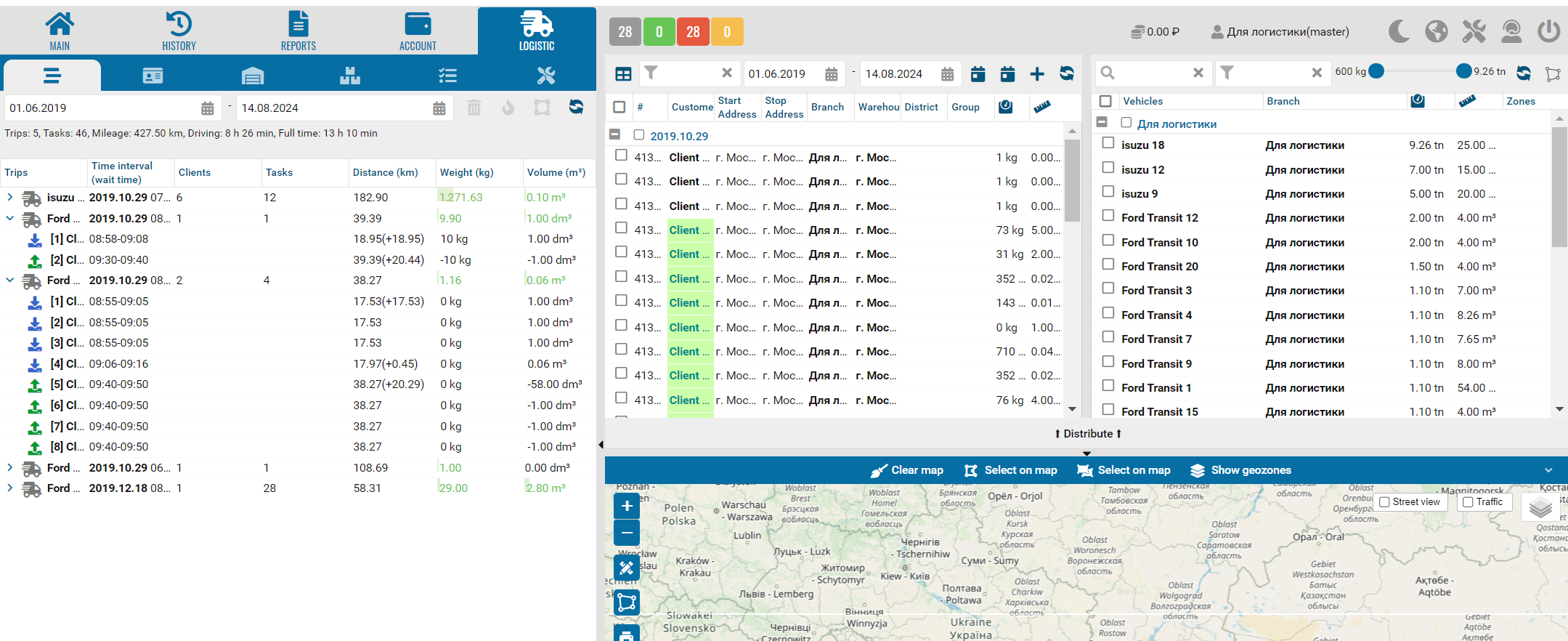The image size is (1568, 641).
Task: Click the map zoom in button
Action: 626,506
